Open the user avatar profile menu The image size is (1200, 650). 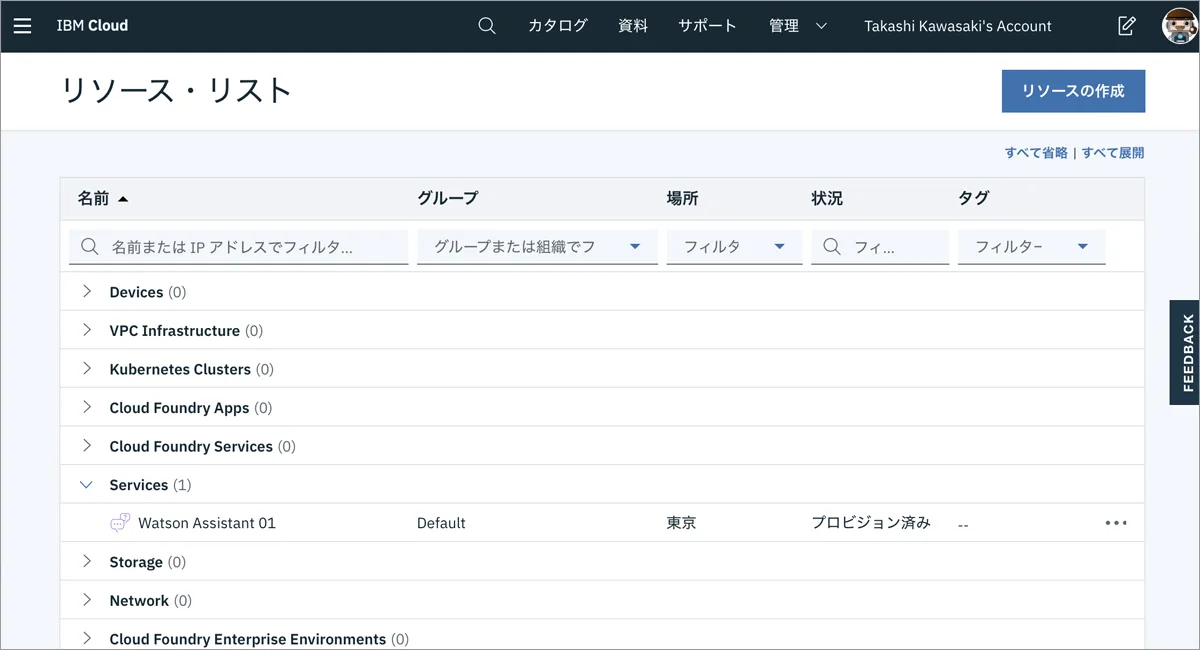click(x=1180, y=26)
